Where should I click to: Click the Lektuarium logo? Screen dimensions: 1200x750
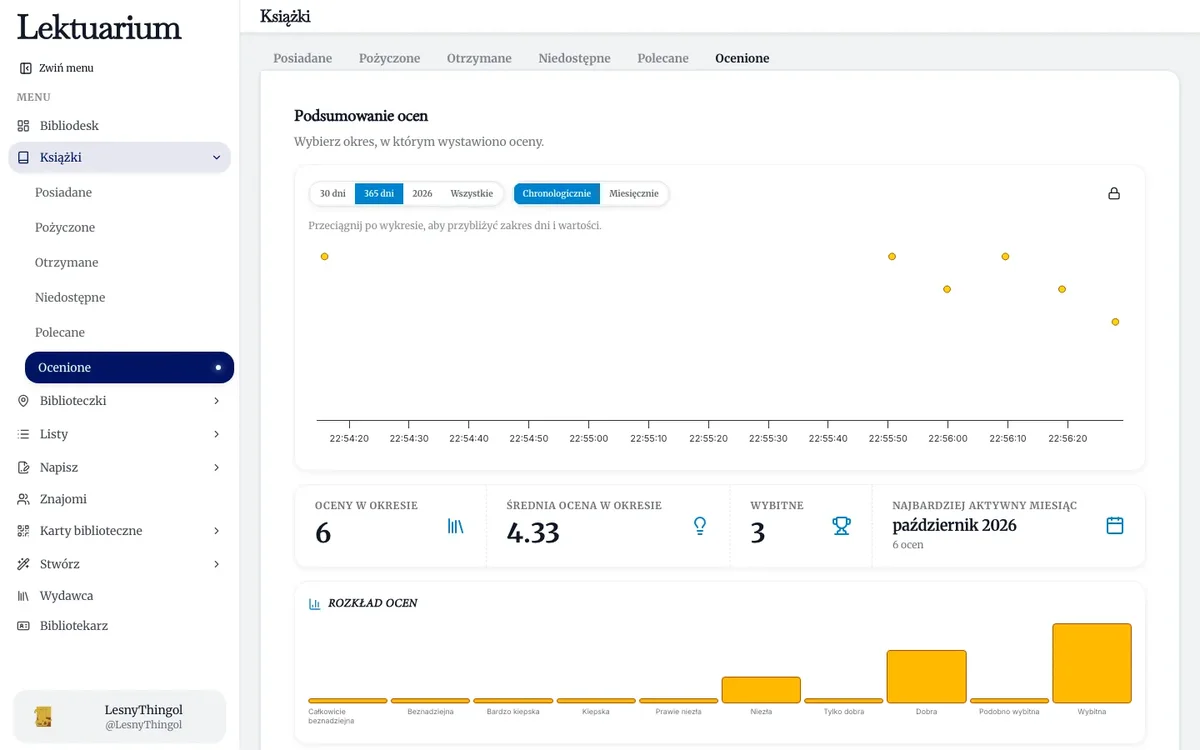99,27
